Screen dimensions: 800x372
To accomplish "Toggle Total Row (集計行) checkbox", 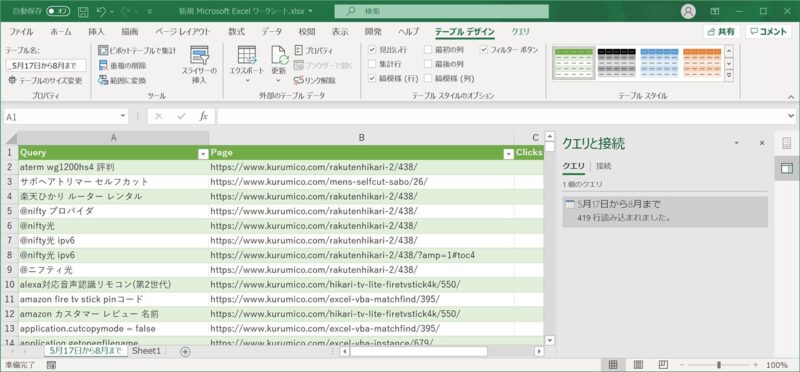I will 372,64.
